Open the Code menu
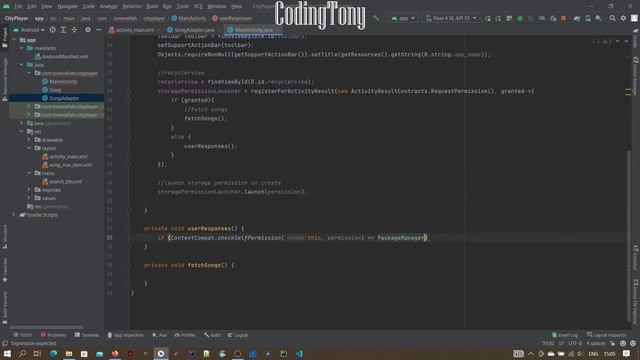Screen dimensions: 640x360 [89, 7]
